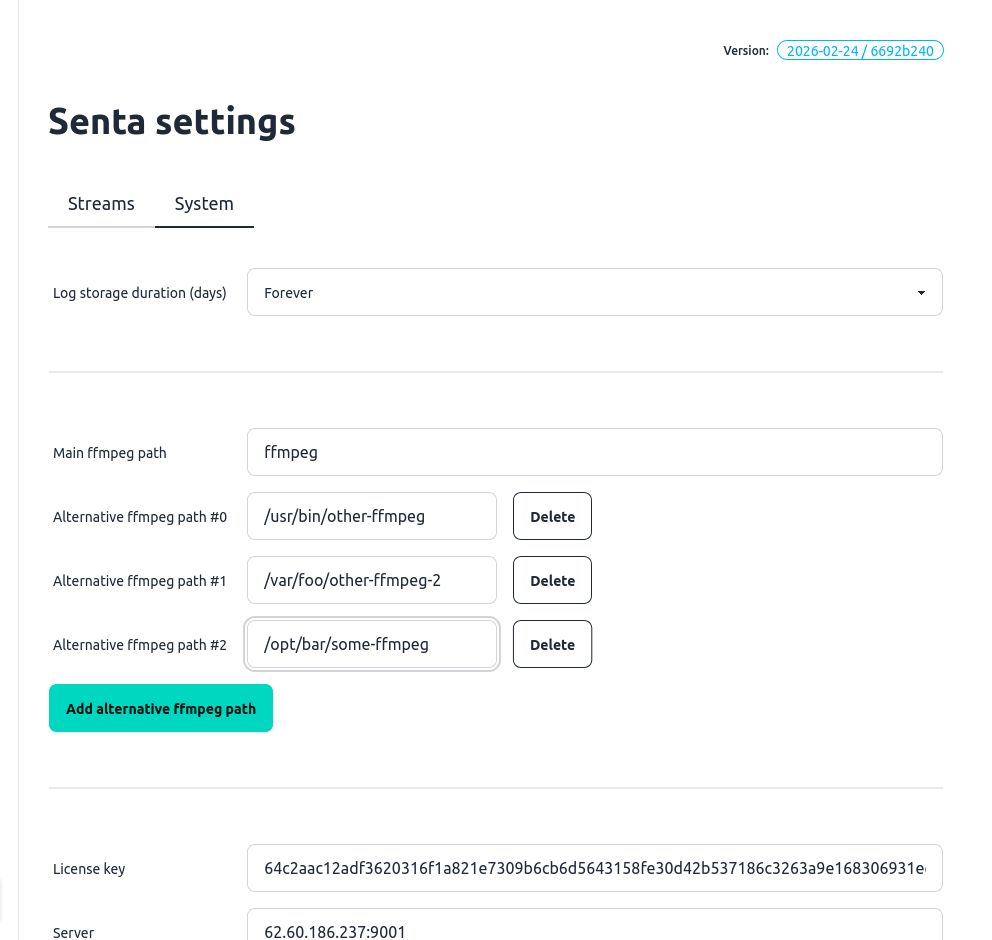Delete alternative ffmpeg path #1
The height and width of the screenshot is (940, 992).
coord(552,581)
